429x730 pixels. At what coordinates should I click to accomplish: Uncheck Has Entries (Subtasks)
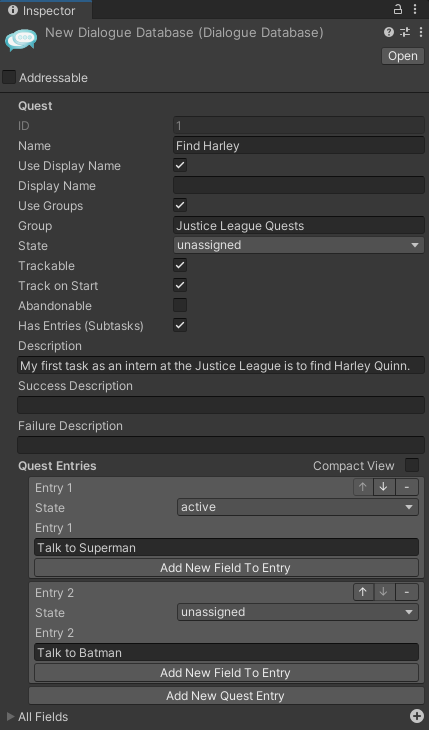click(180, 325)
